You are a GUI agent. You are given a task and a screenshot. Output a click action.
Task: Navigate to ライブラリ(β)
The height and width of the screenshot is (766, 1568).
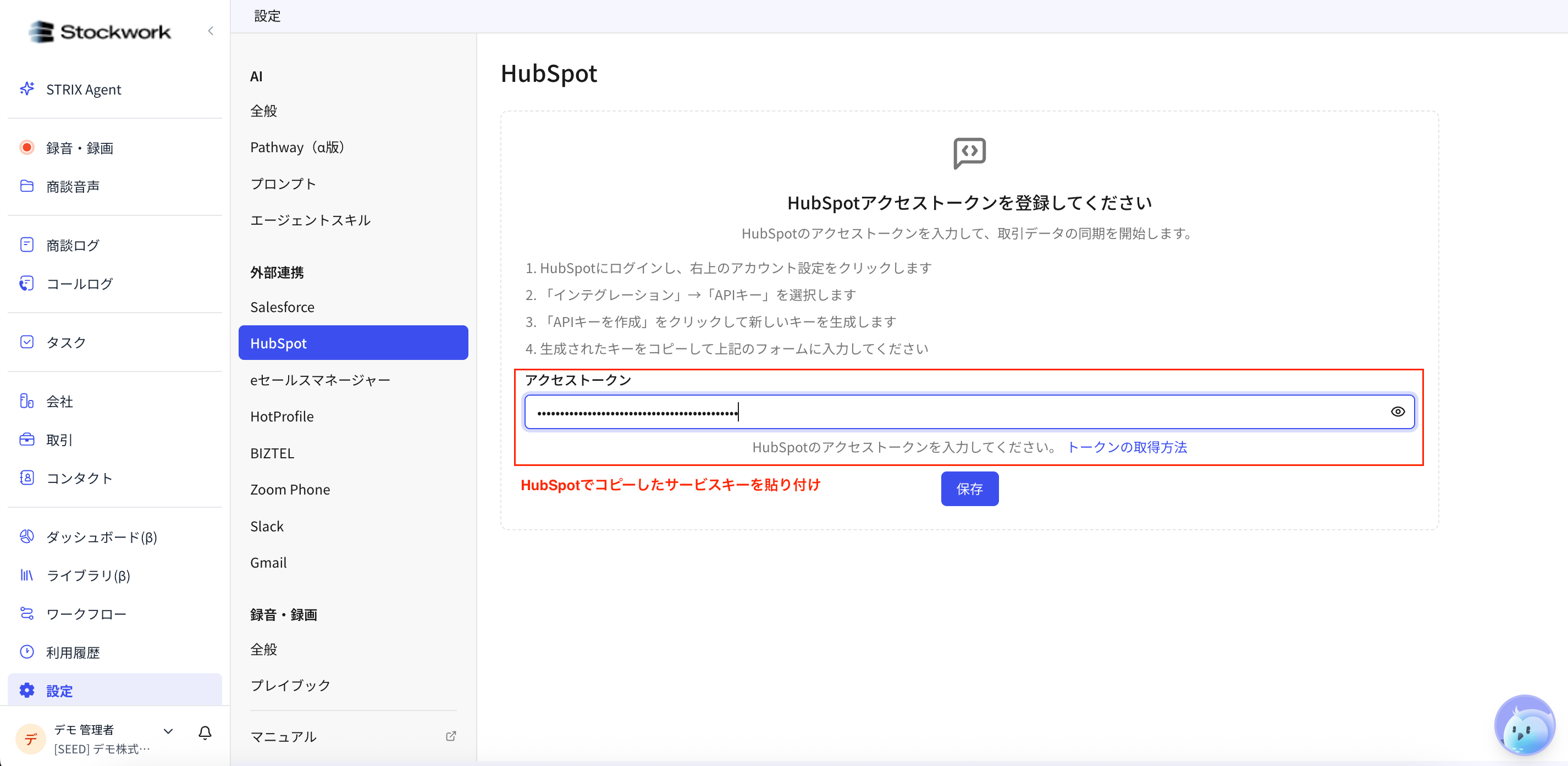(x=89, y=575)
